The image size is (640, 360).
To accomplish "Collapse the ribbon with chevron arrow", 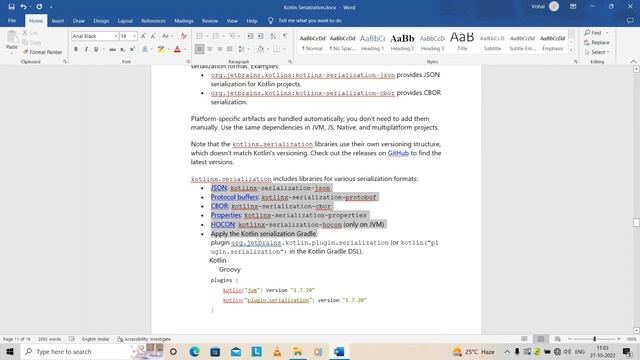I will click(x=633, y=61).
